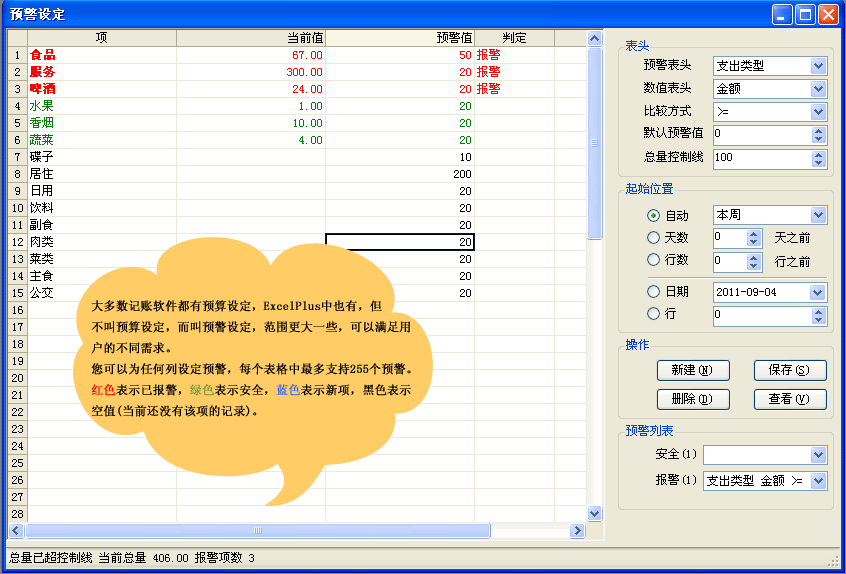The image size is (846, 574).
Task: Select the 日期 radio button
Action: 653,292
